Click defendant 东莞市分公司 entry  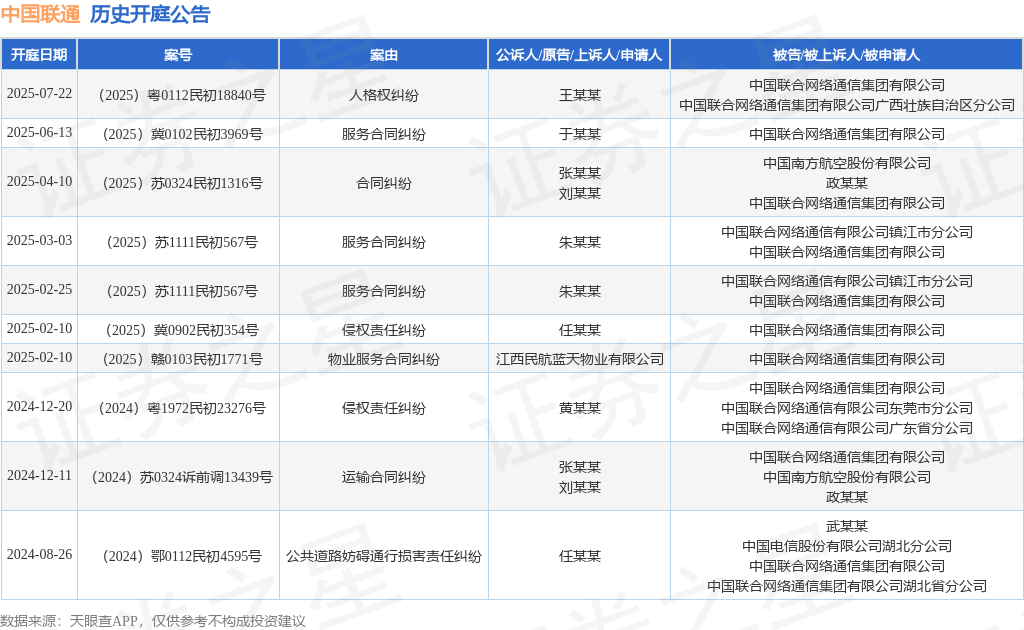[x=847, y=409]
